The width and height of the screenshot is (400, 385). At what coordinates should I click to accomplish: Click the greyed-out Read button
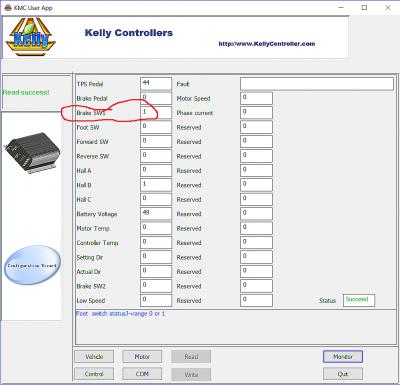(x=191, y=357)
